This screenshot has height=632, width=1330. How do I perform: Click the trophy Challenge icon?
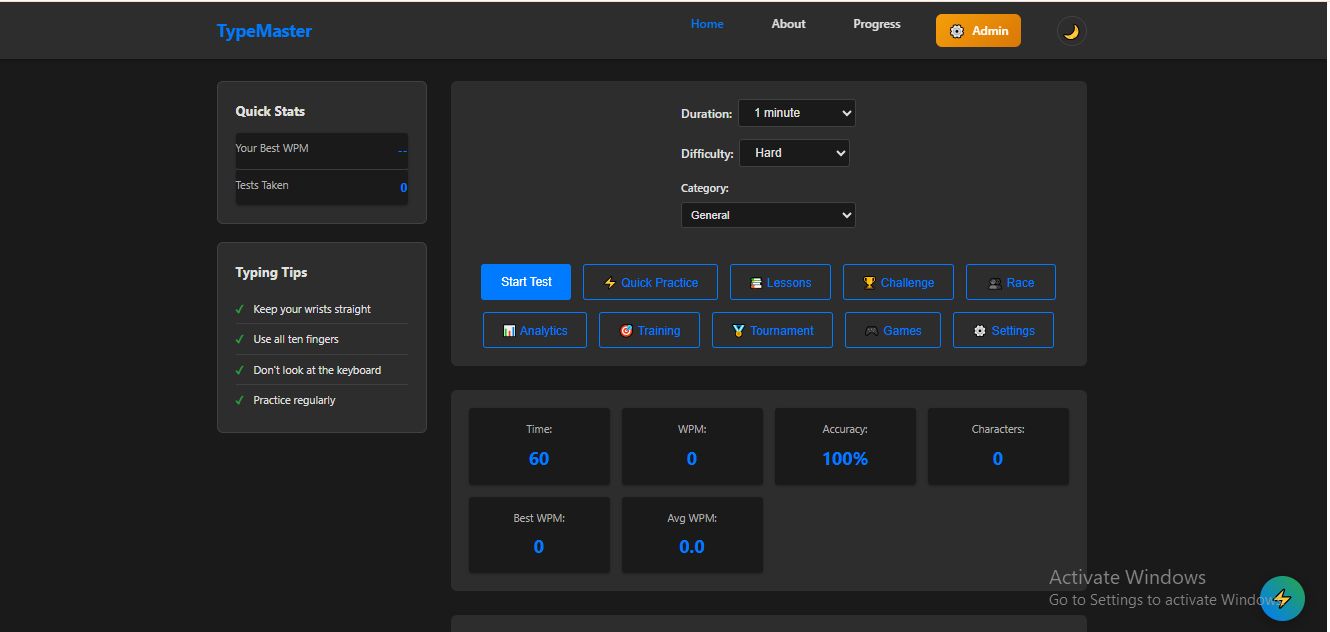[870, 283]
